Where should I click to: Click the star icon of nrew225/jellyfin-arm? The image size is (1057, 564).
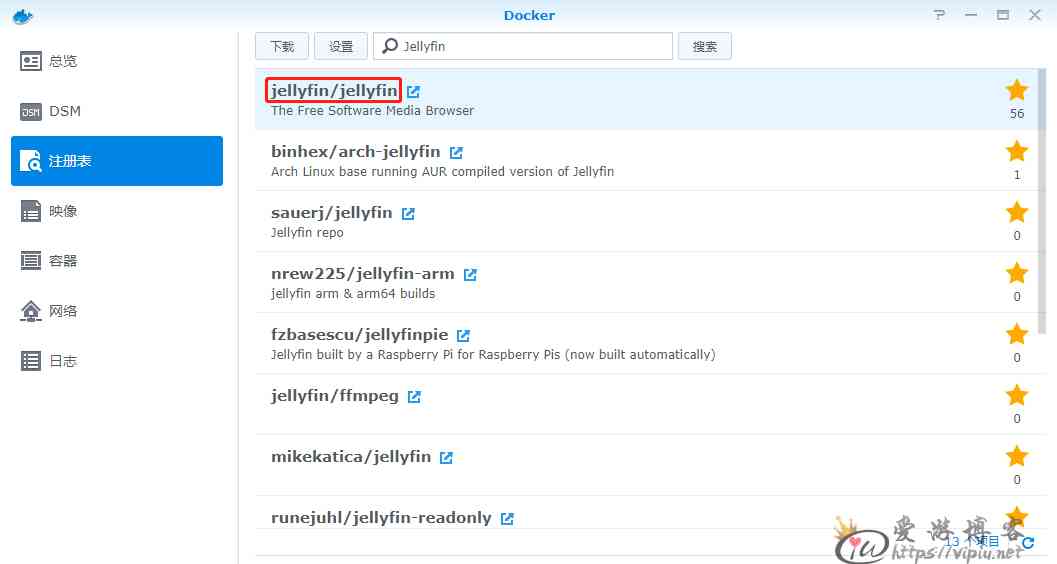point(1017,273)
